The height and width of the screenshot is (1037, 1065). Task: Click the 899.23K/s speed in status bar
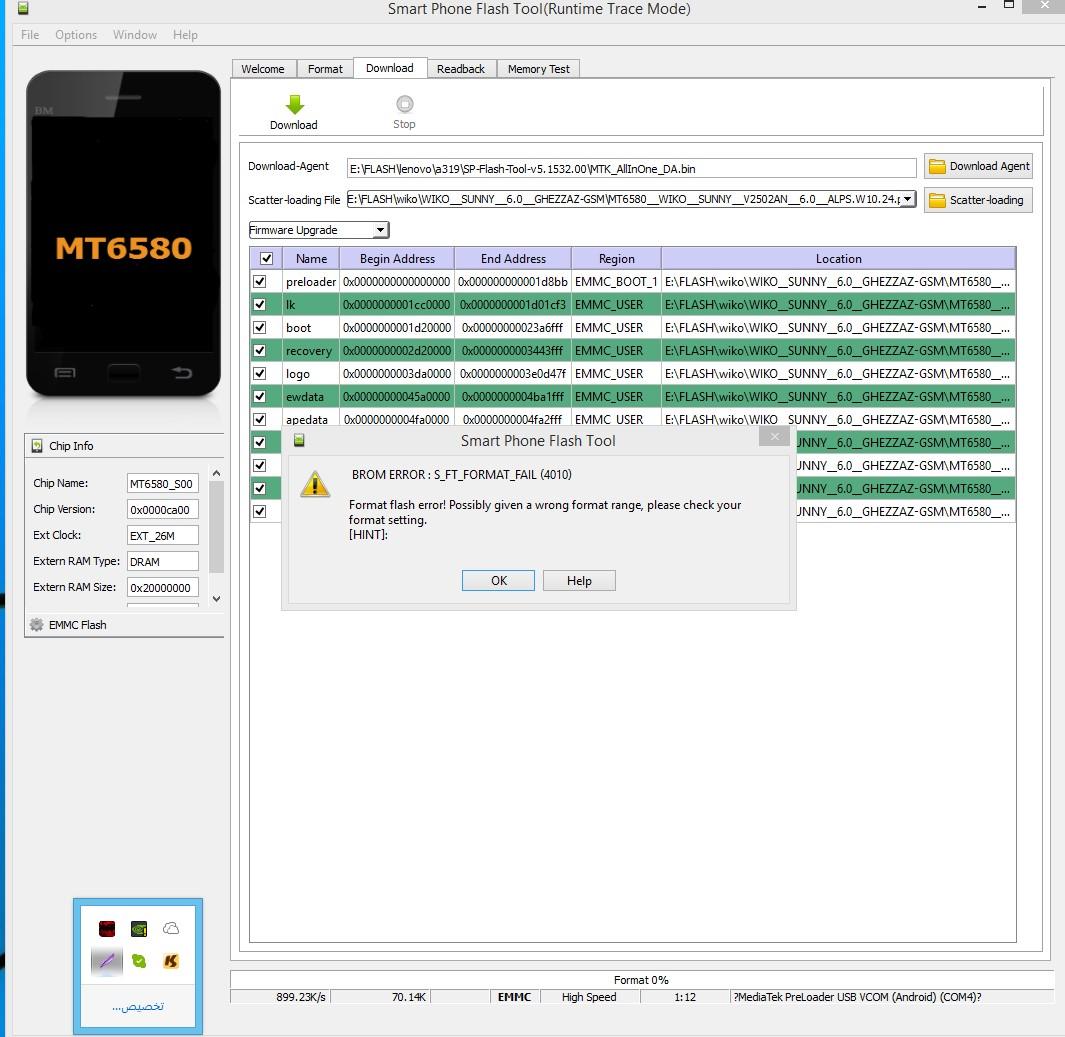[x=301, y=997]
